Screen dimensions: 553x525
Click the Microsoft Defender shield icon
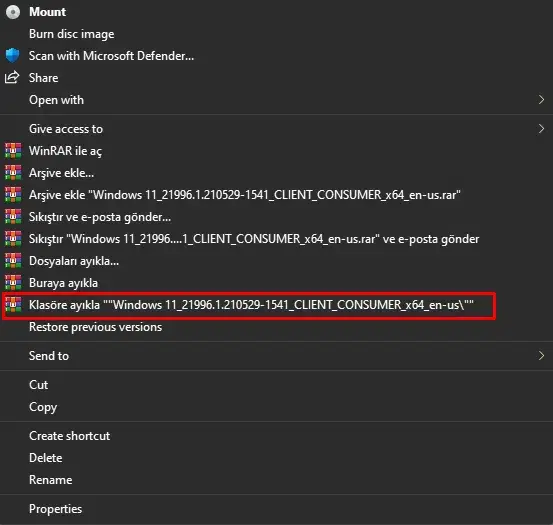13,56
